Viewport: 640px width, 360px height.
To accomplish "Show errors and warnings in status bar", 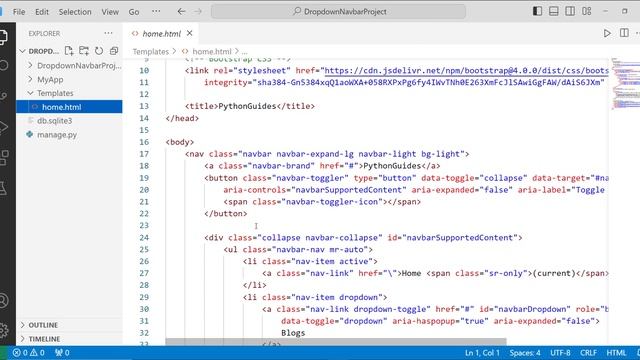I will click(29, 353).
